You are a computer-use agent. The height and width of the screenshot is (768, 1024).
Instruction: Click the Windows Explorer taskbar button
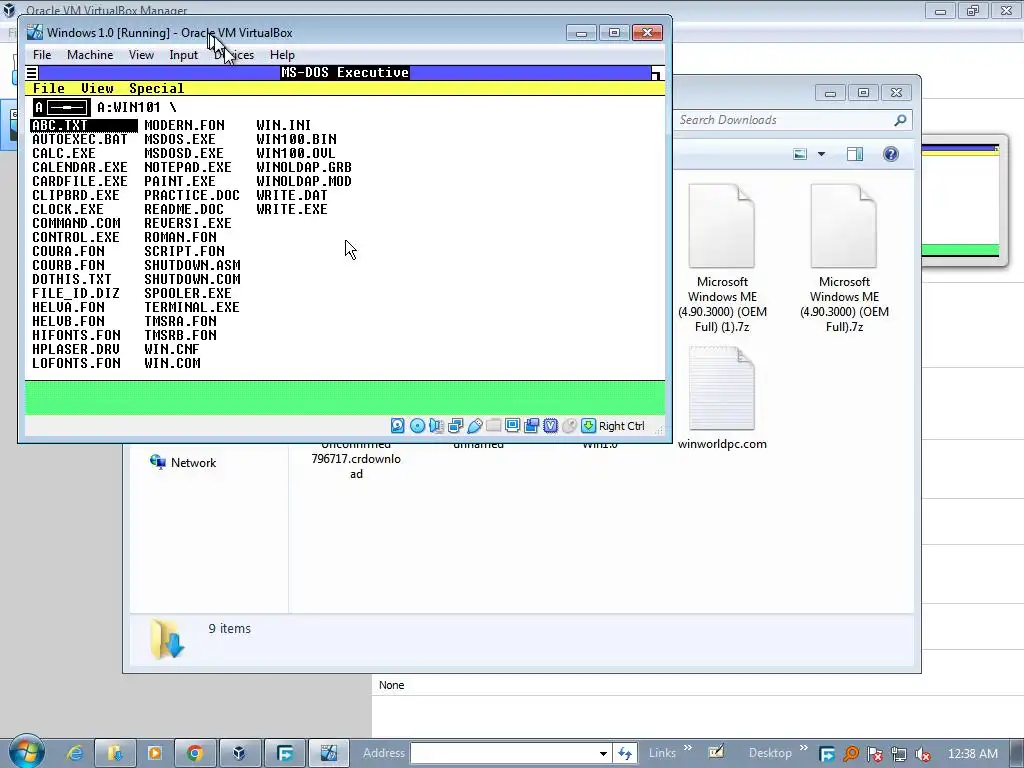tap(115, 753)
